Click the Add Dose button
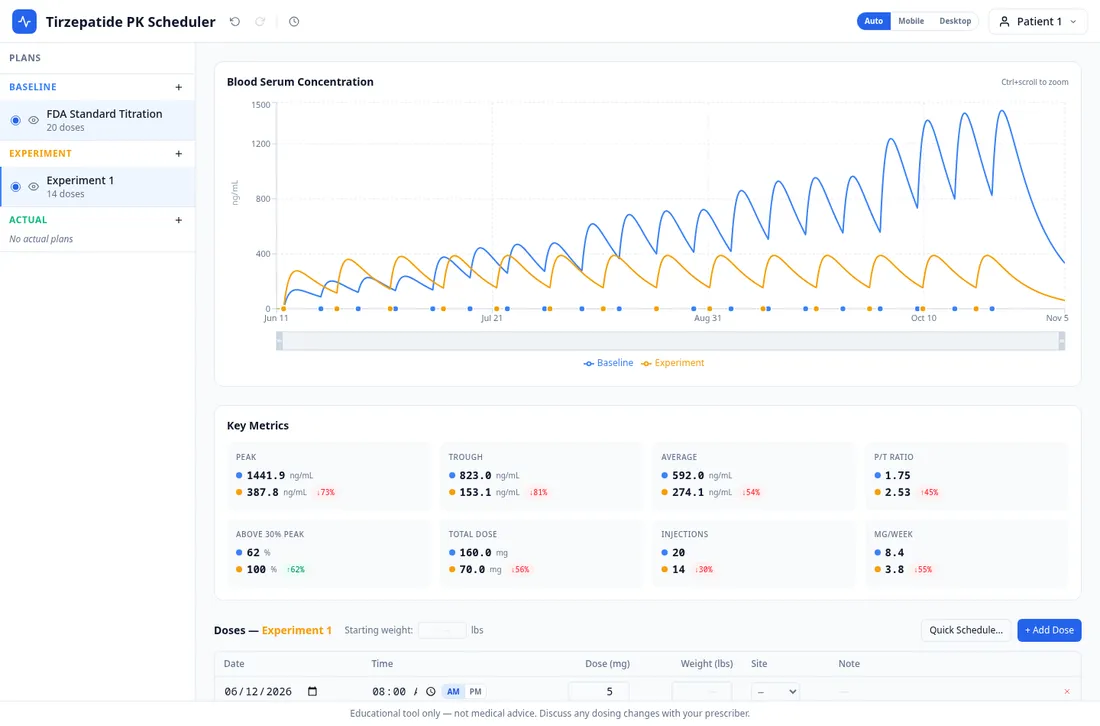Image resolution: width=1100 pixels, height=726 pixels. point(1049,630)
